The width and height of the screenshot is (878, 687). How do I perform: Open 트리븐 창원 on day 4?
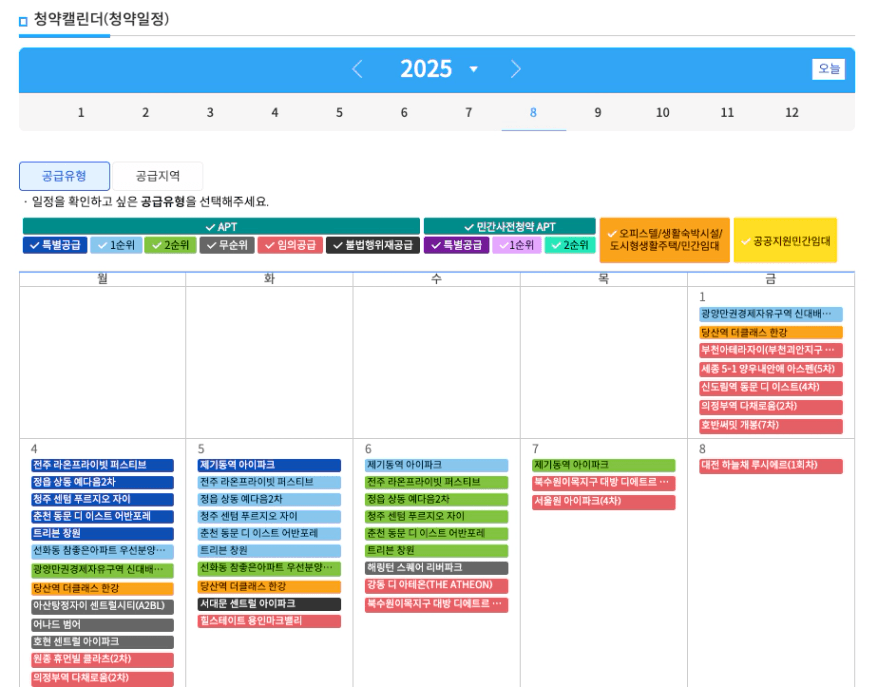click(102, 534)
